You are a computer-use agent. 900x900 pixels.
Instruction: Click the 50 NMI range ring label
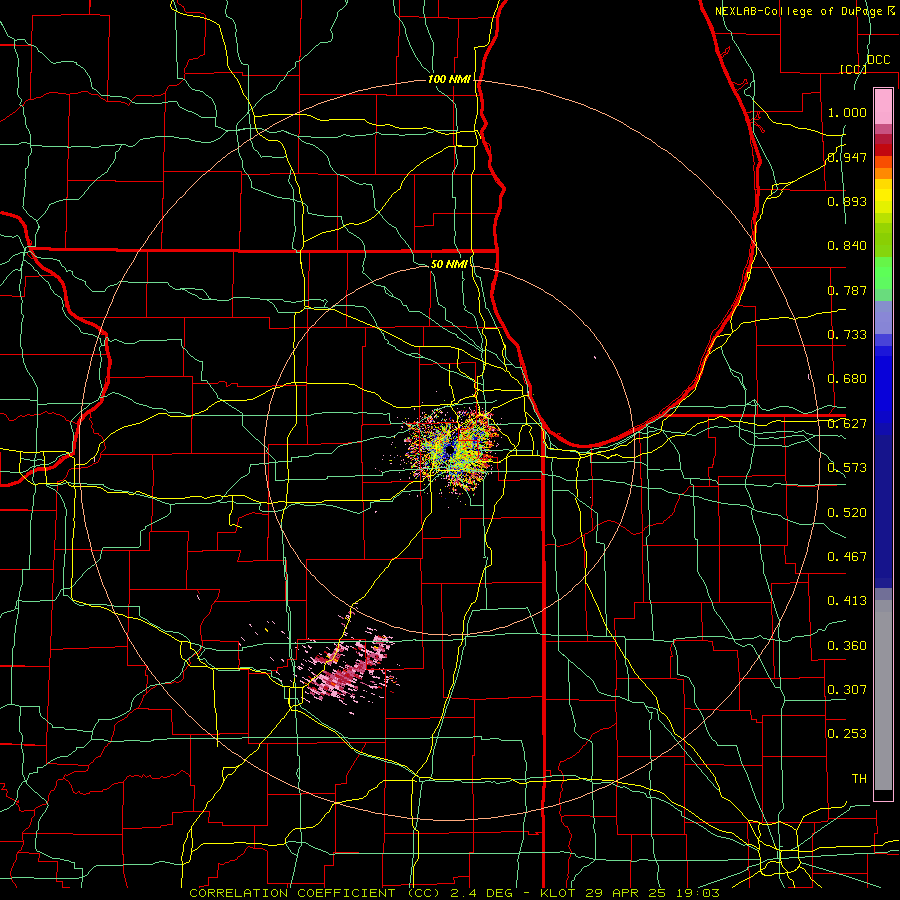pyautogui.click(x=449, y=264)
